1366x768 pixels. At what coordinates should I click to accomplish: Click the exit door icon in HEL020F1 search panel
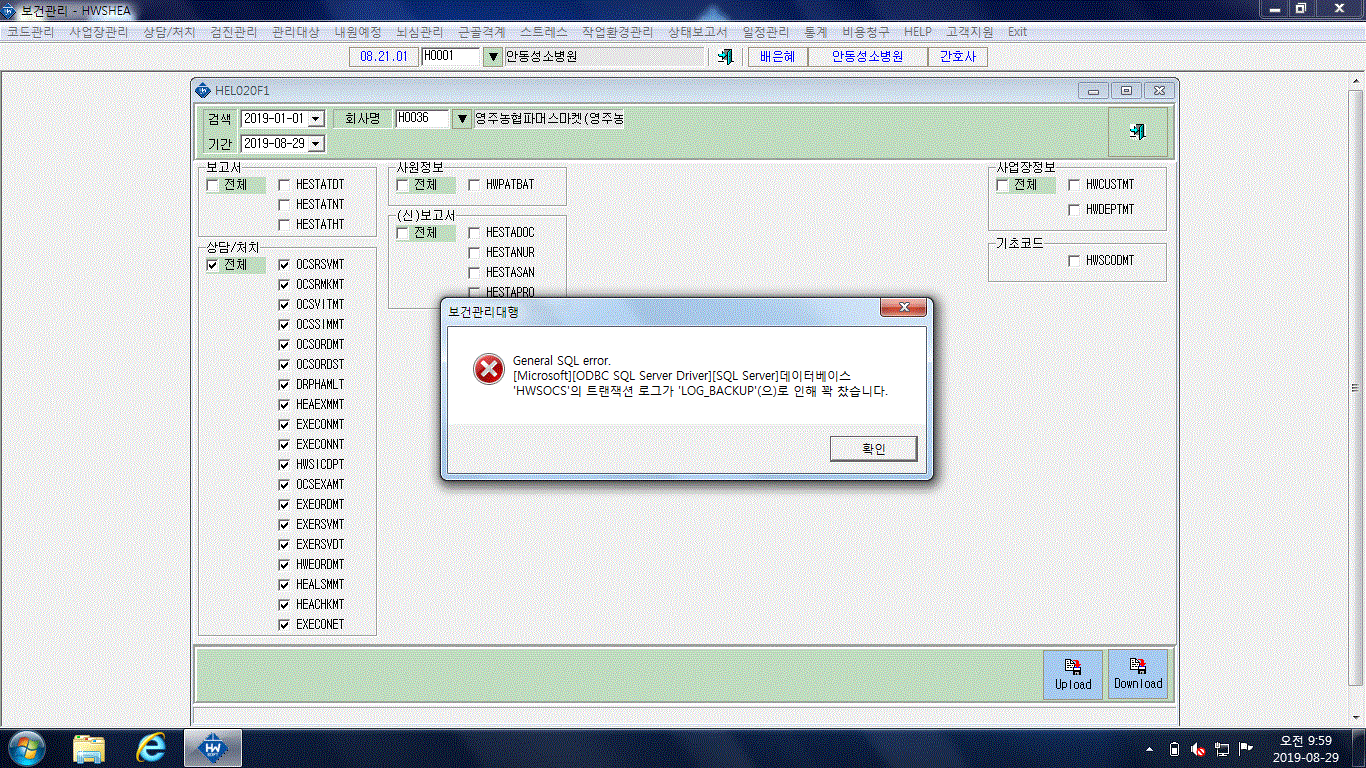click(x=1137, y=132)
